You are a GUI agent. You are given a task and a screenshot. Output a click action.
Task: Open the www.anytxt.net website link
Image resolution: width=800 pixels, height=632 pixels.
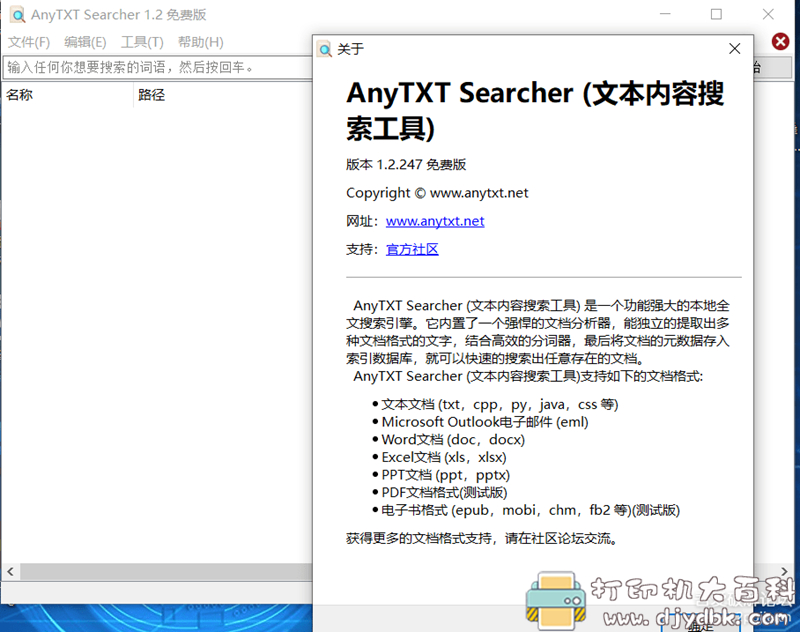[435, 221]
